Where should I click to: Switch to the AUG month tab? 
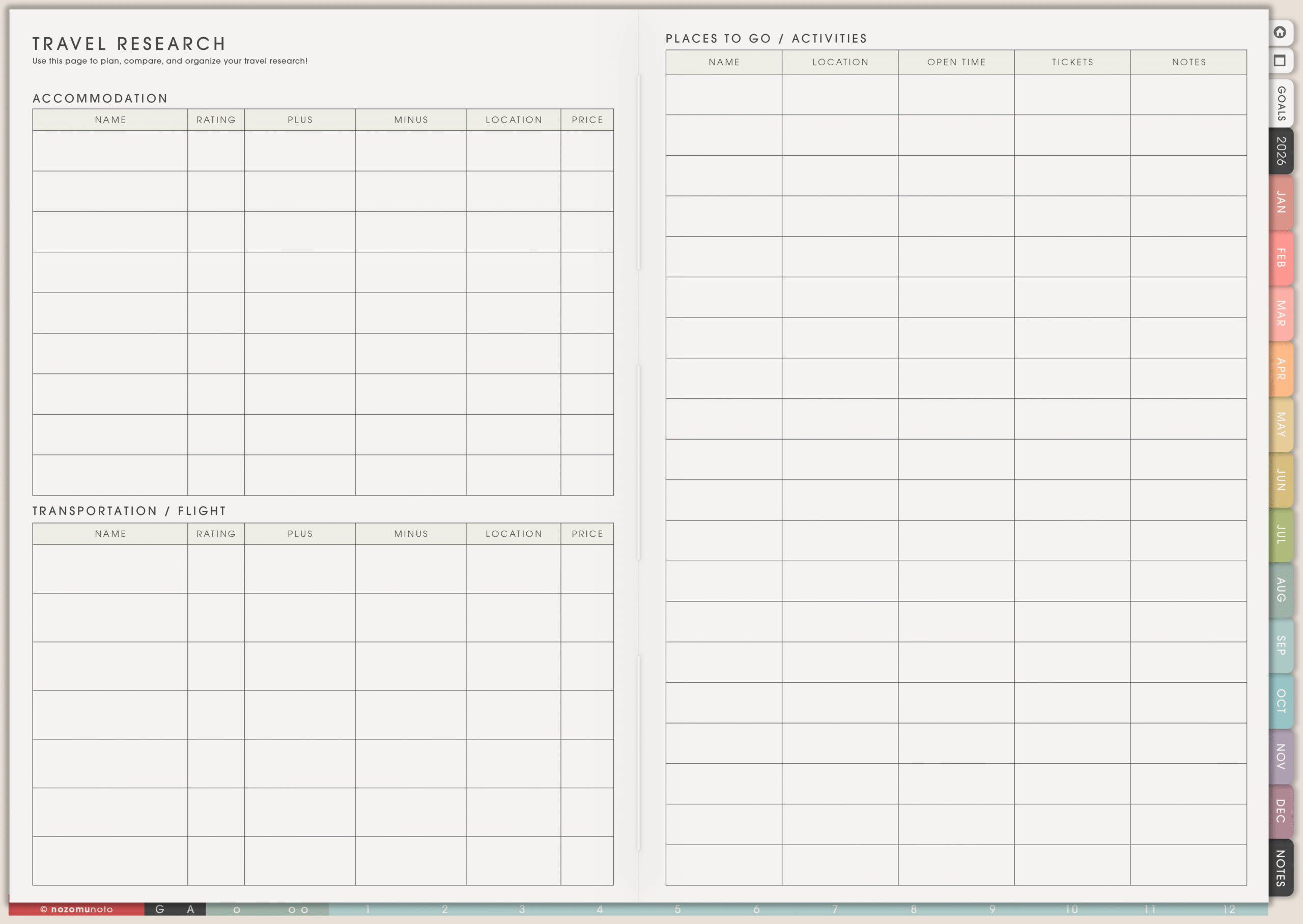tap(1281, 589)
